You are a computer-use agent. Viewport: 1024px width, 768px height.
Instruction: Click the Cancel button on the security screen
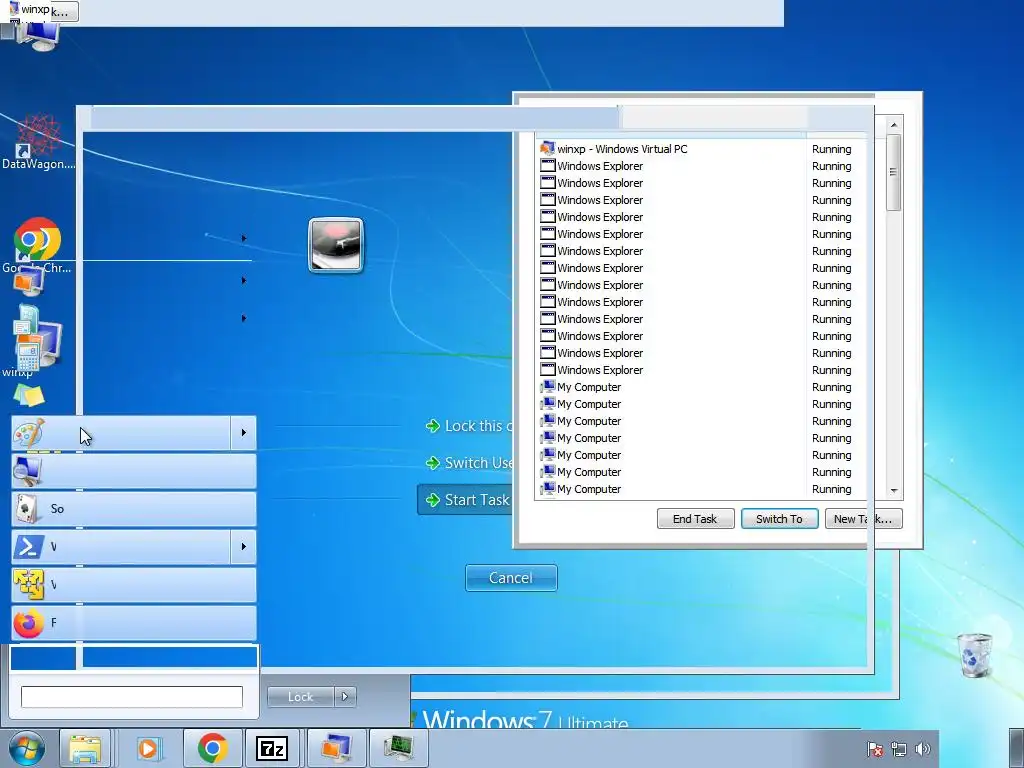pyautogui.click(x=511, y=578)
